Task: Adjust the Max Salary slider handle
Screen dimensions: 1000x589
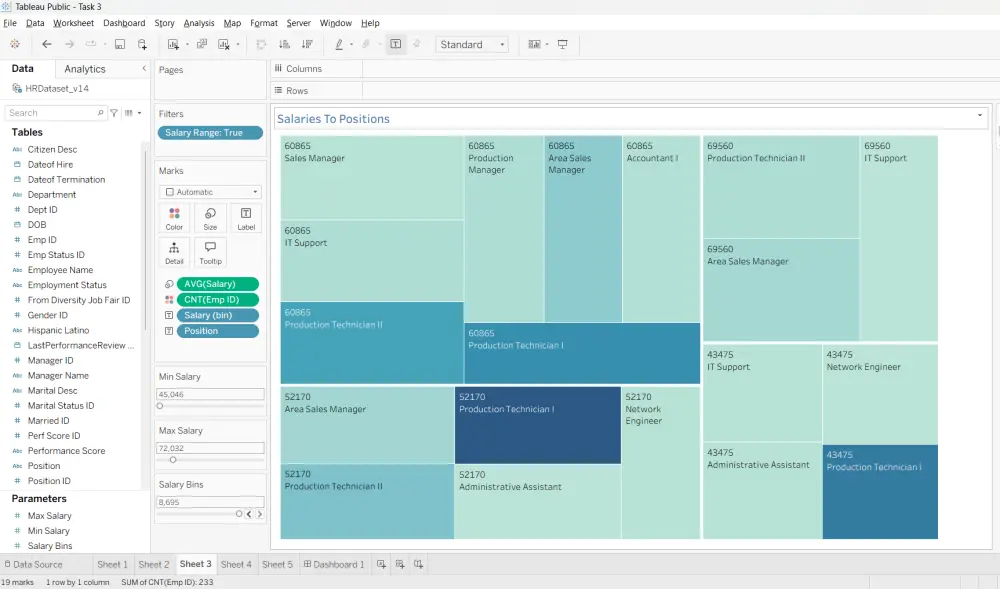Action: (173, 460)
